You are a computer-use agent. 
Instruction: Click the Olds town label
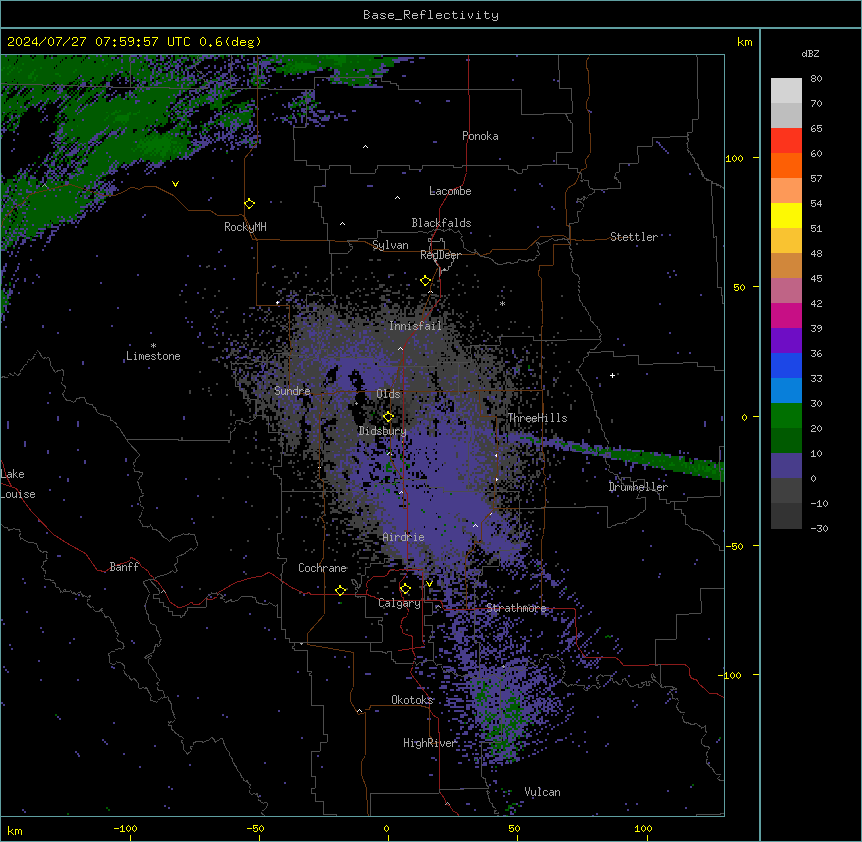[388, 394]
